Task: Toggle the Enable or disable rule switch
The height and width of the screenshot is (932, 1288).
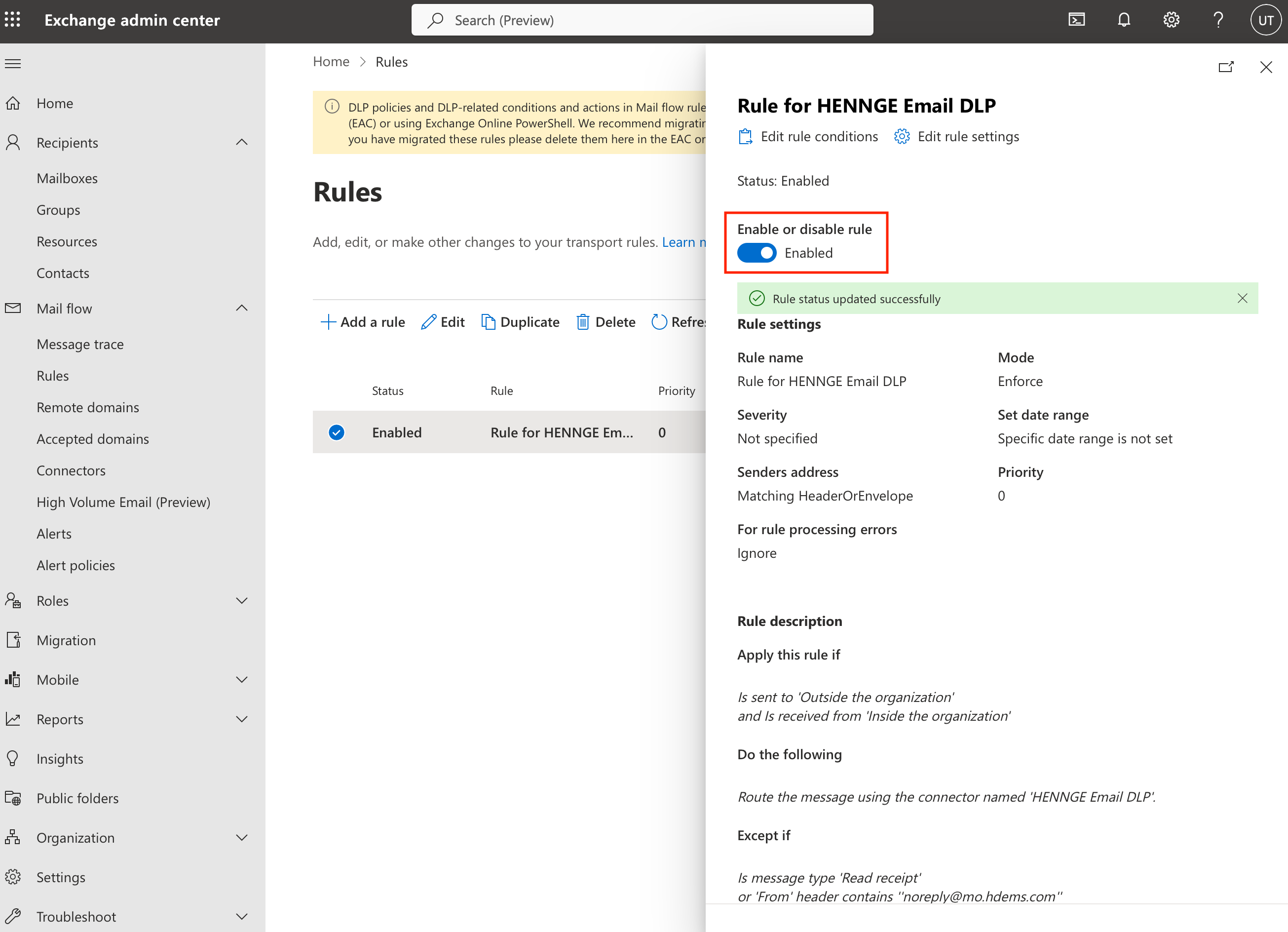Action: point(757,253)
